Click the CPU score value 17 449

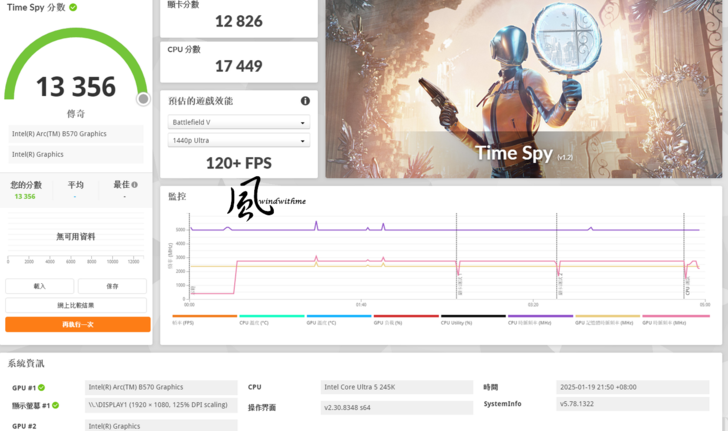pos(239,66)
